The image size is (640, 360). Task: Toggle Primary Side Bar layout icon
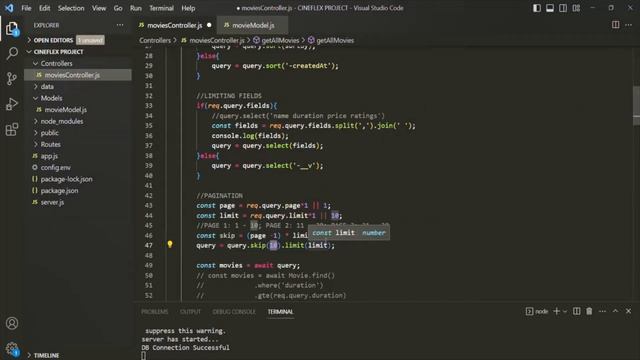click(x=537, y=8)
